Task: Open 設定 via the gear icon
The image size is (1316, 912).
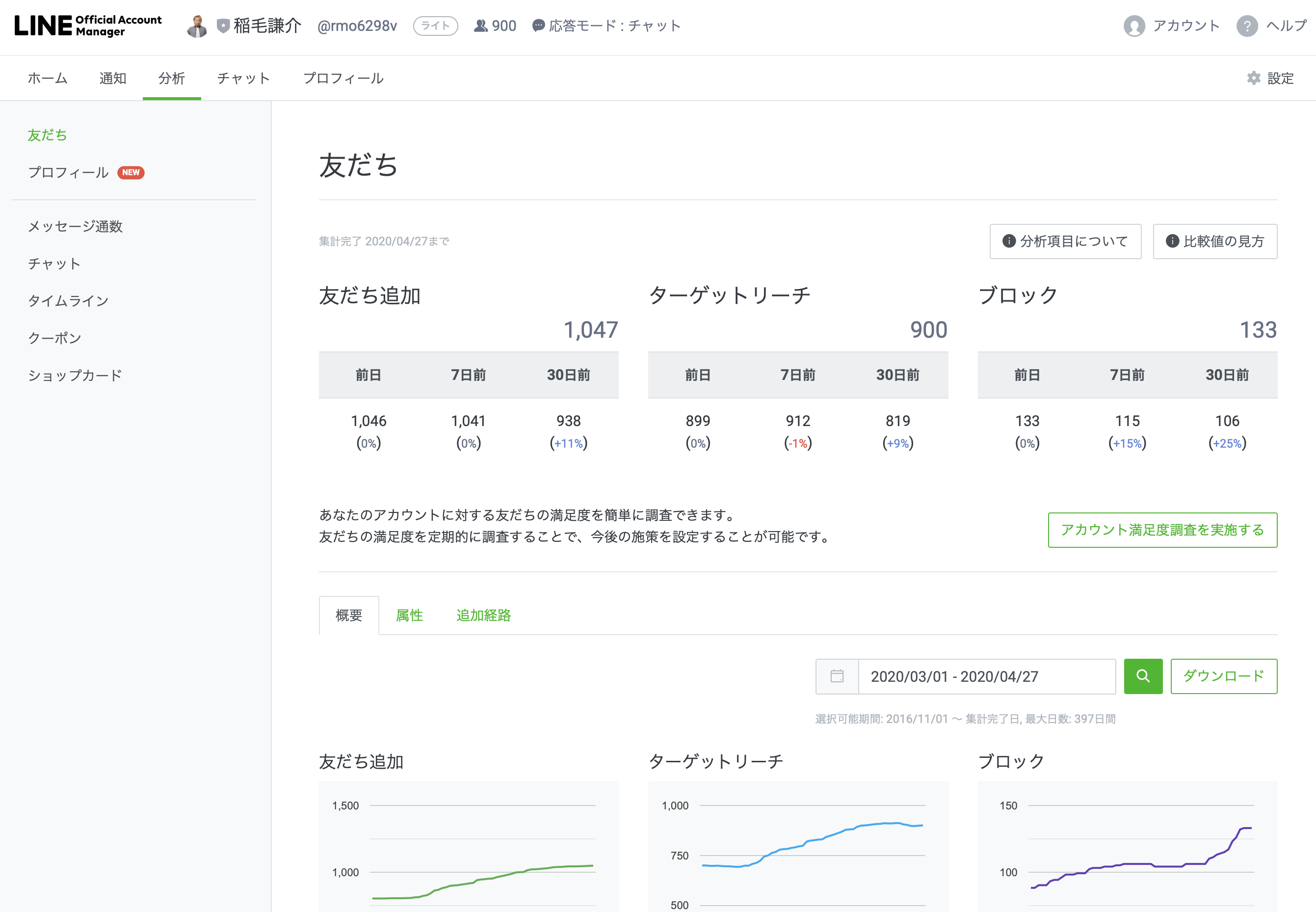Action: click(x=1253, y=78)
